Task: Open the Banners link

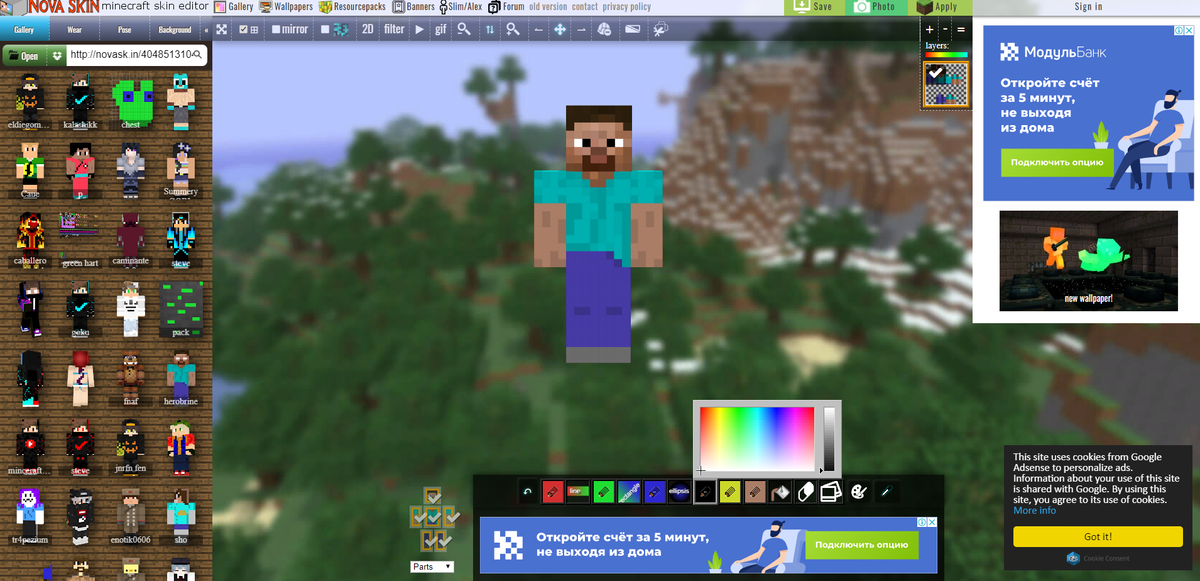Action: coord(412,7)
